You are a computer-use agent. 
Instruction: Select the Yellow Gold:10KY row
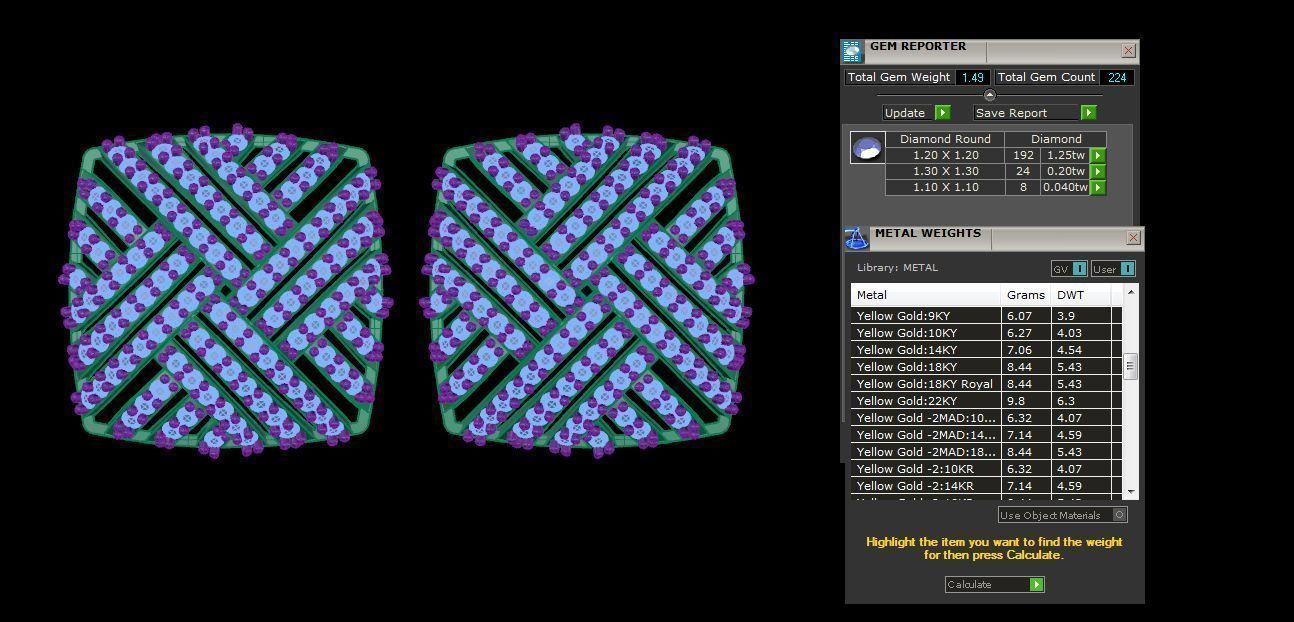[986, 332]
